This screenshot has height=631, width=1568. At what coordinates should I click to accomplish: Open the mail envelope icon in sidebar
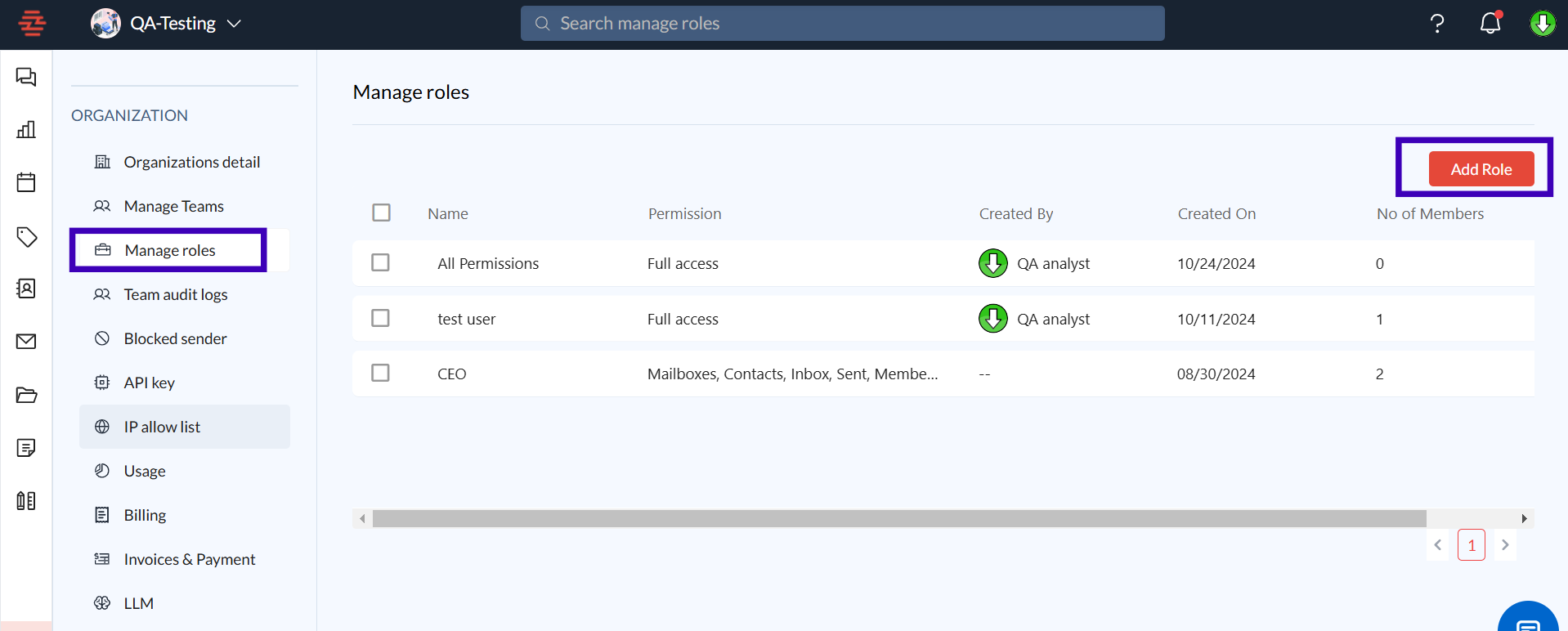point(26,342)
